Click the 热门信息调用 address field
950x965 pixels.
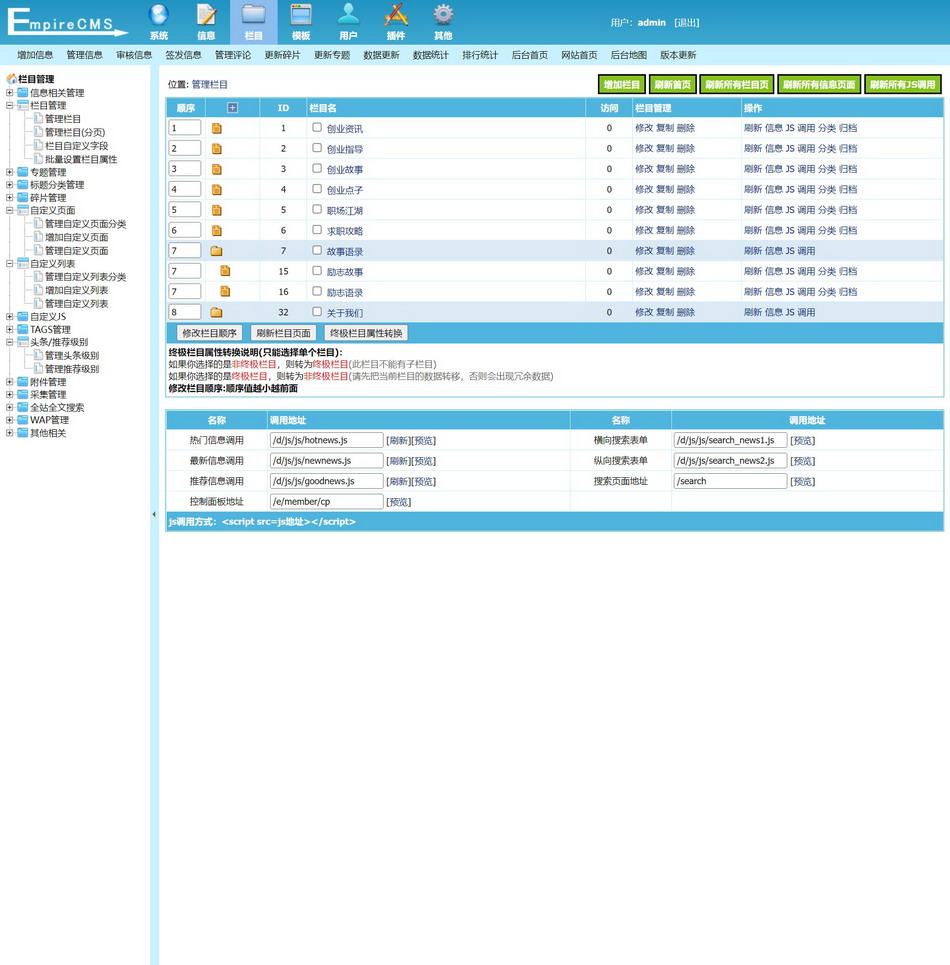coord(326,440)
